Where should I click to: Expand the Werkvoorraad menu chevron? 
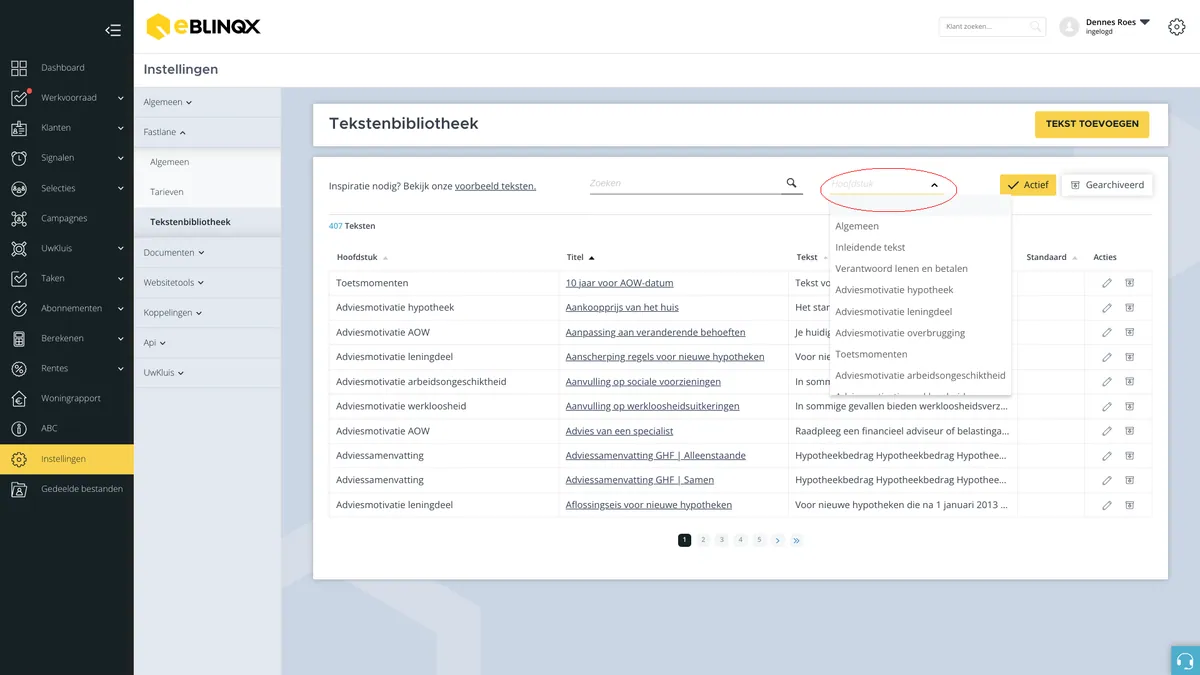[121, 98]
